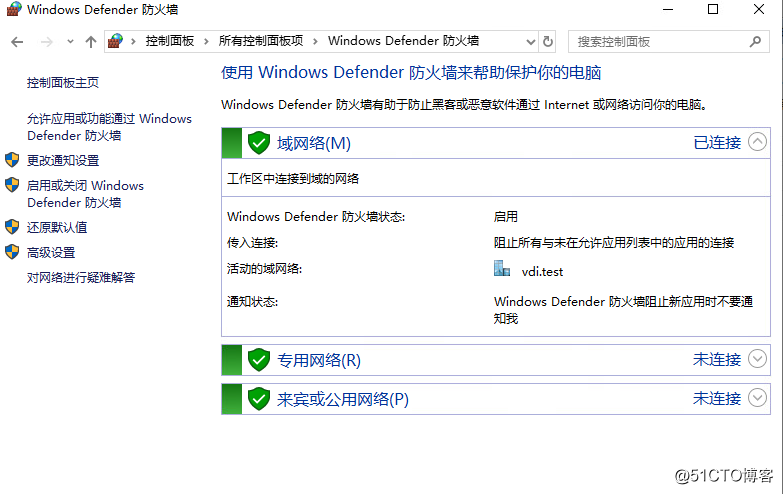Click the Back navigation arrow

[17, 42]
